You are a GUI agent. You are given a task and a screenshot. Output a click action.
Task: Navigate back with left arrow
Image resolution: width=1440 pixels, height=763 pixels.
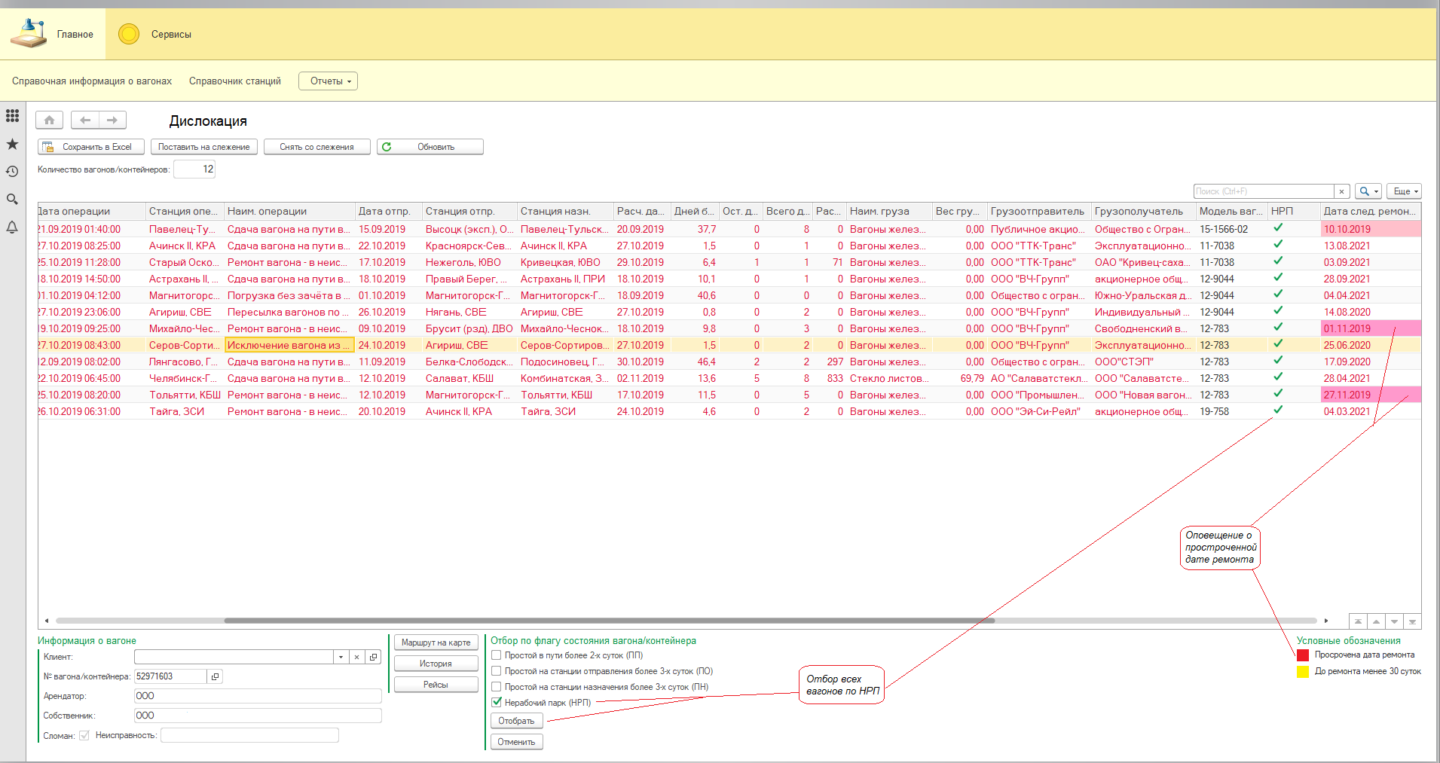[85, 120]
